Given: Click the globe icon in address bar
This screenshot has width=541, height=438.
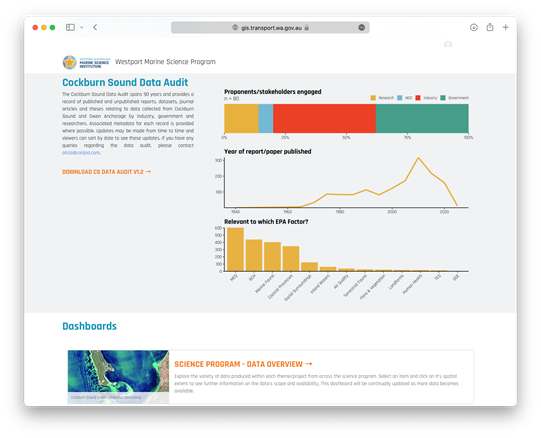Looking at the screenshot, I should click(235, 28).
